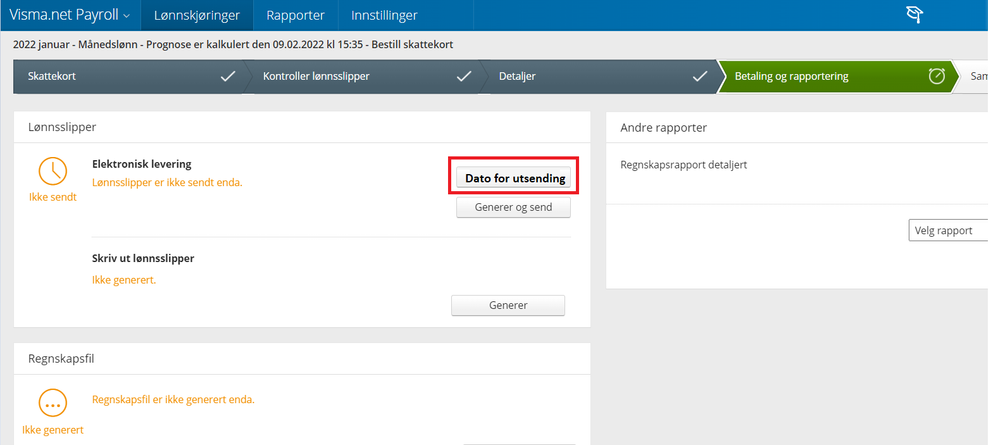Open the Innstillinger menu tab
This screenshot has width=998, height=445.
coord(384,15)
